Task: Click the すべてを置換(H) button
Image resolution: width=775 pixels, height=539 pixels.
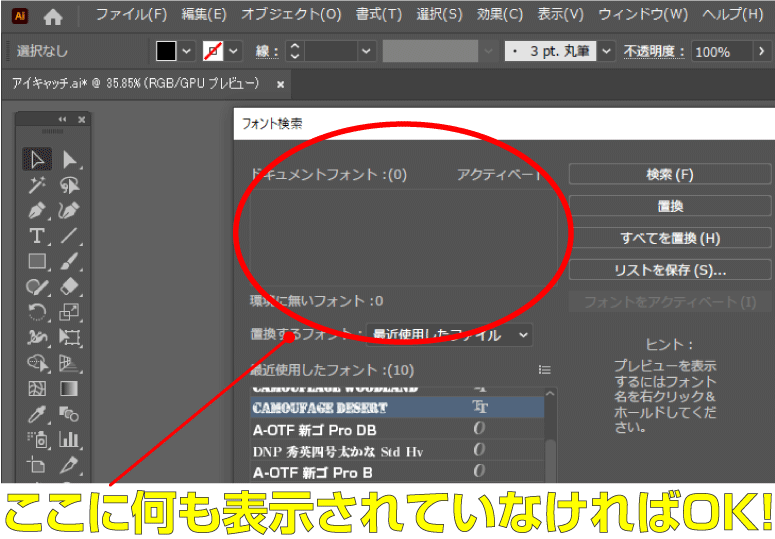Action: coord(669,238)
